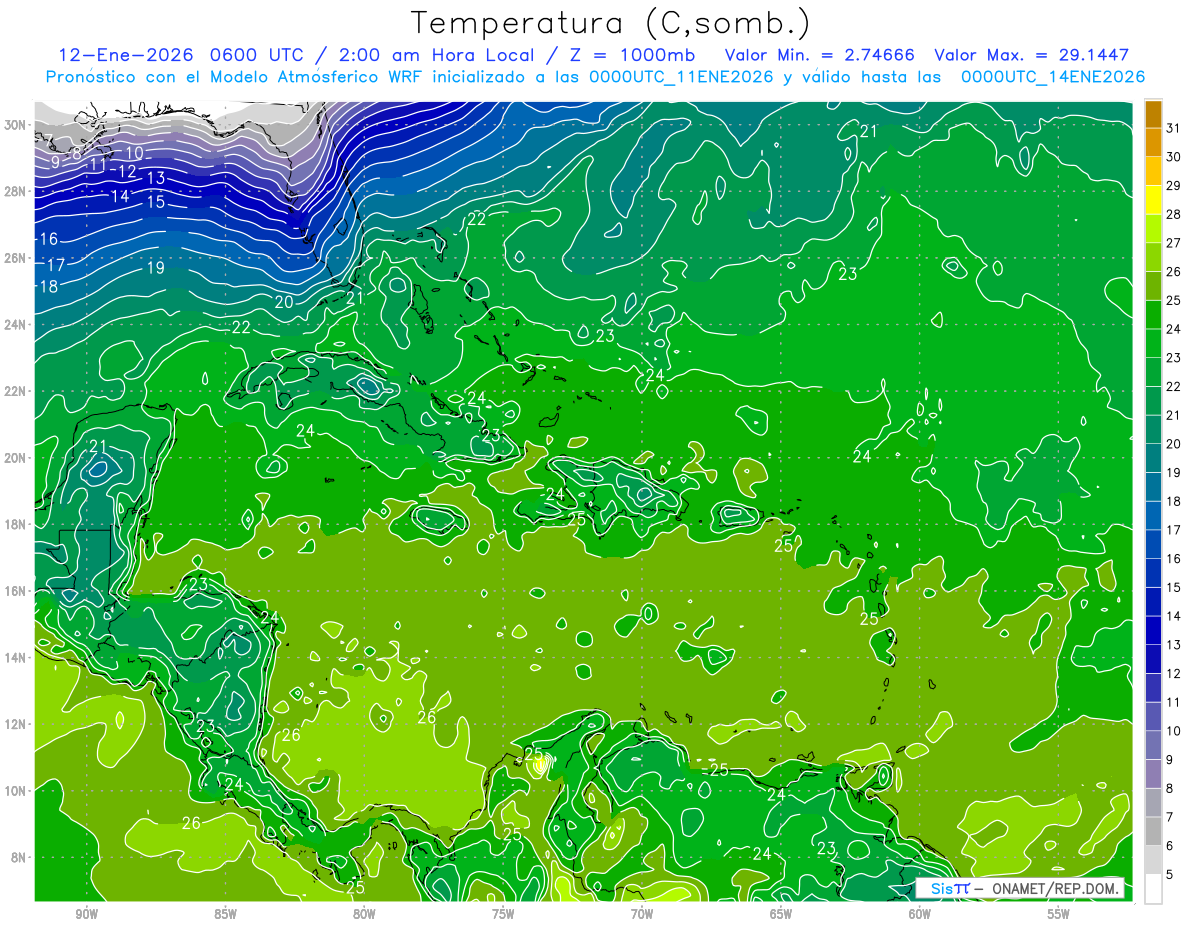The height and width of the screenshot is (927, 1200).
Task: Click the contour label 20 on the map
Action: pyautogui.click(x=283, y=302)
